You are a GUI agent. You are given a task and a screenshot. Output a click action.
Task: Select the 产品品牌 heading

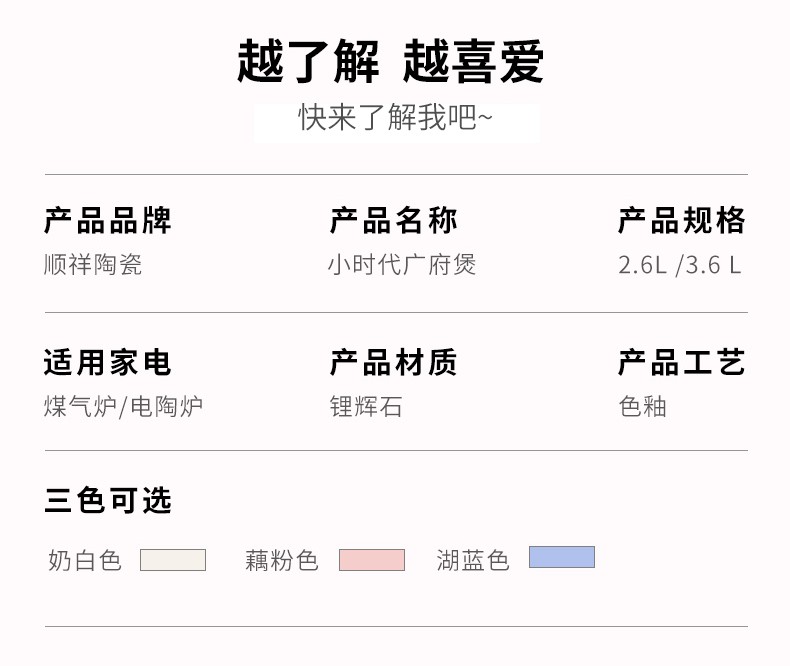click(108, 220)
